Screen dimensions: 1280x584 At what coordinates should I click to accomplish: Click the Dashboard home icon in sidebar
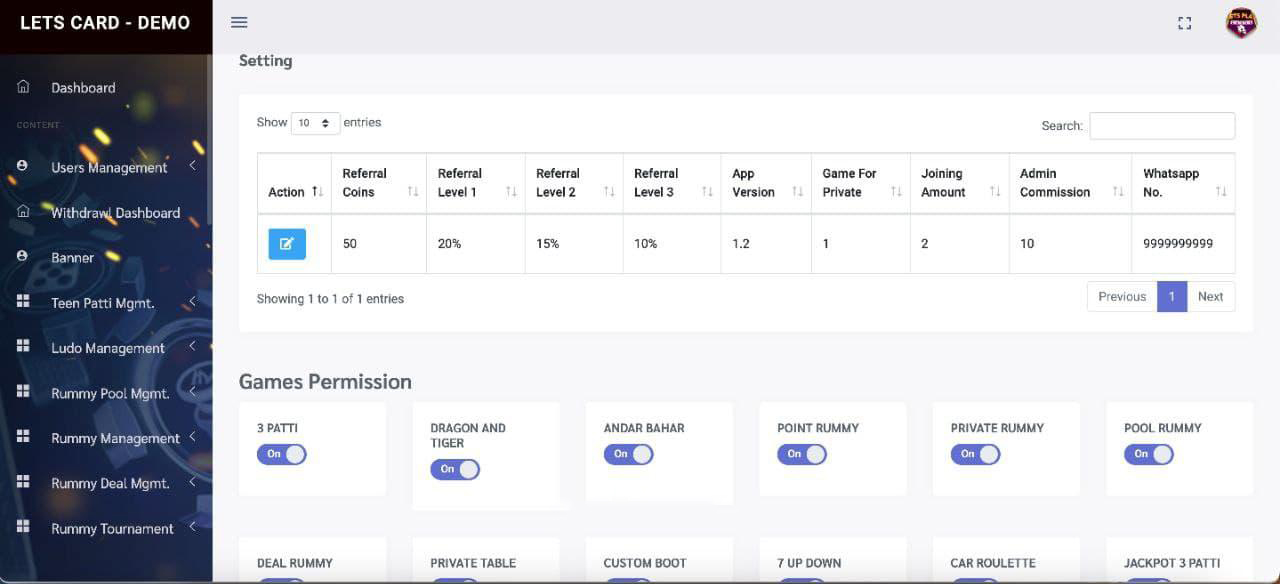coord(23,87)
